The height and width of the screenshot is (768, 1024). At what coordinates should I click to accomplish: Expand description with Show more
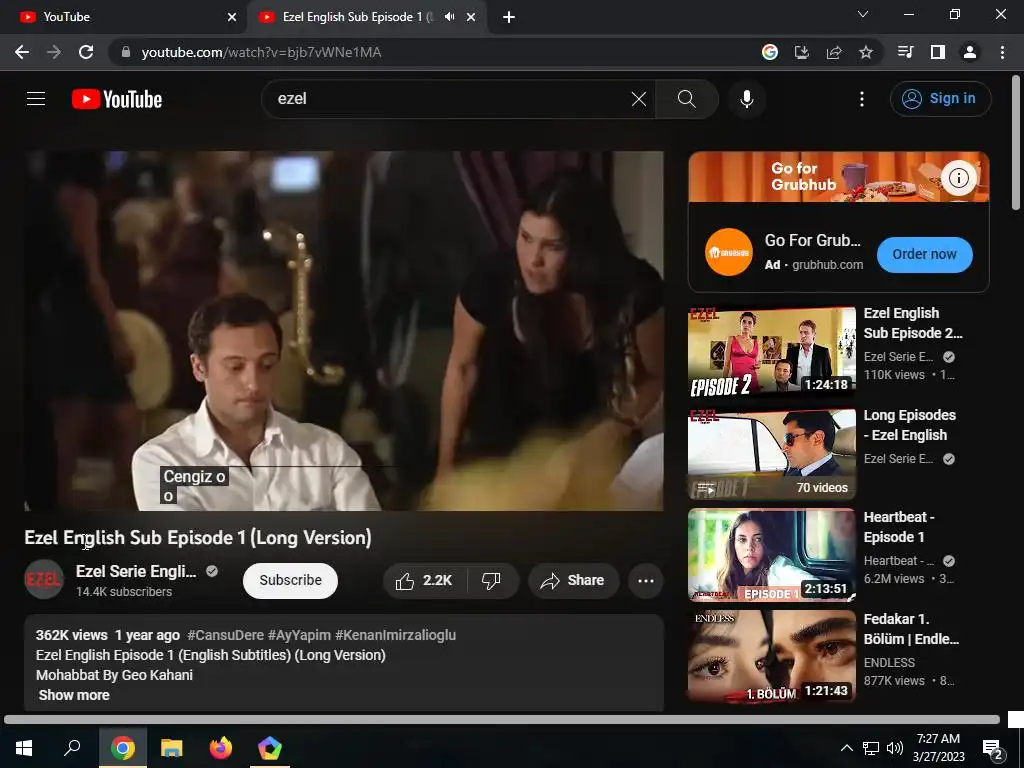74,695
